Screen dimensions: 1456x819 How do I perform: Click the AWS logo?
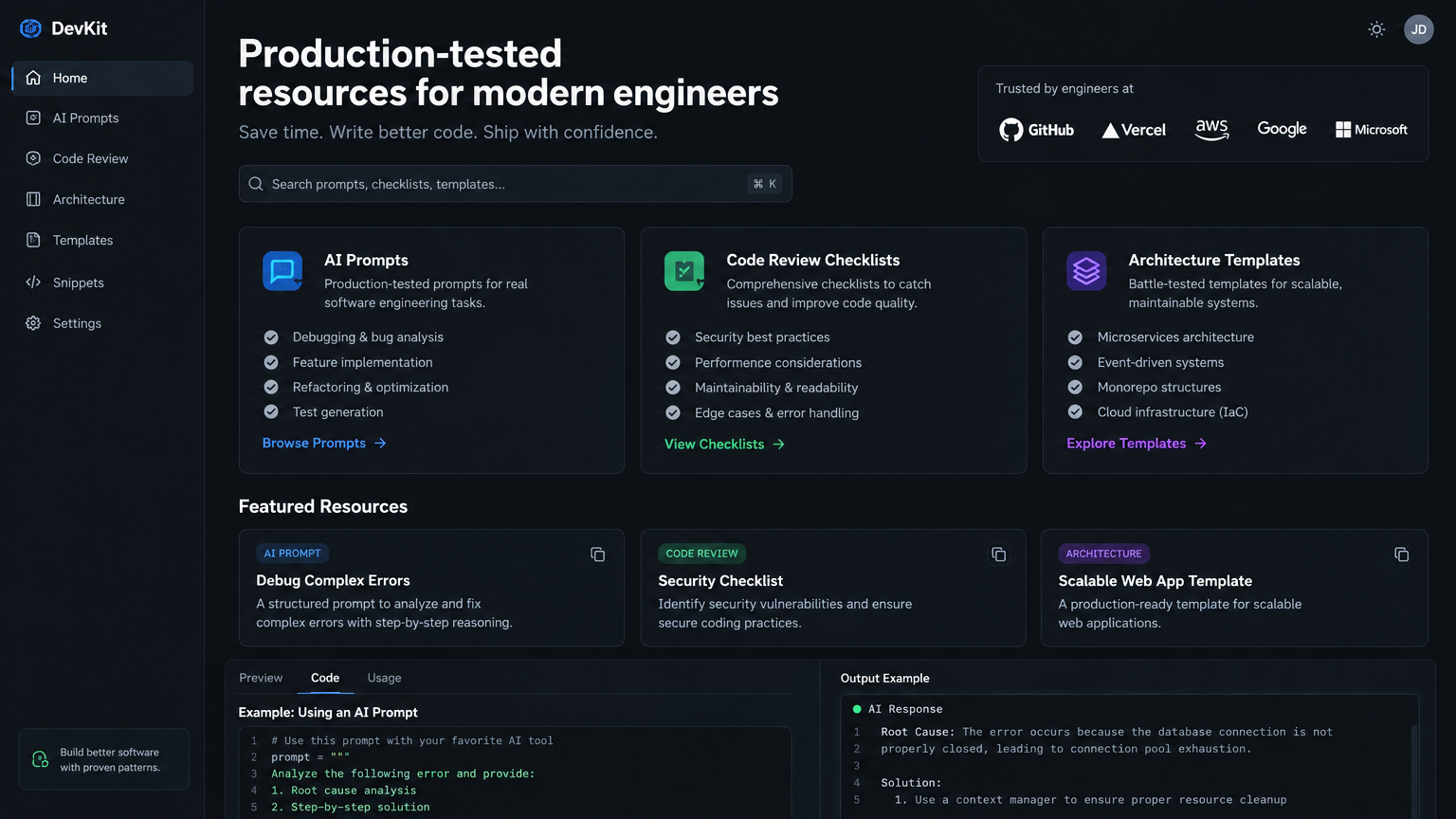[1211, 130]
